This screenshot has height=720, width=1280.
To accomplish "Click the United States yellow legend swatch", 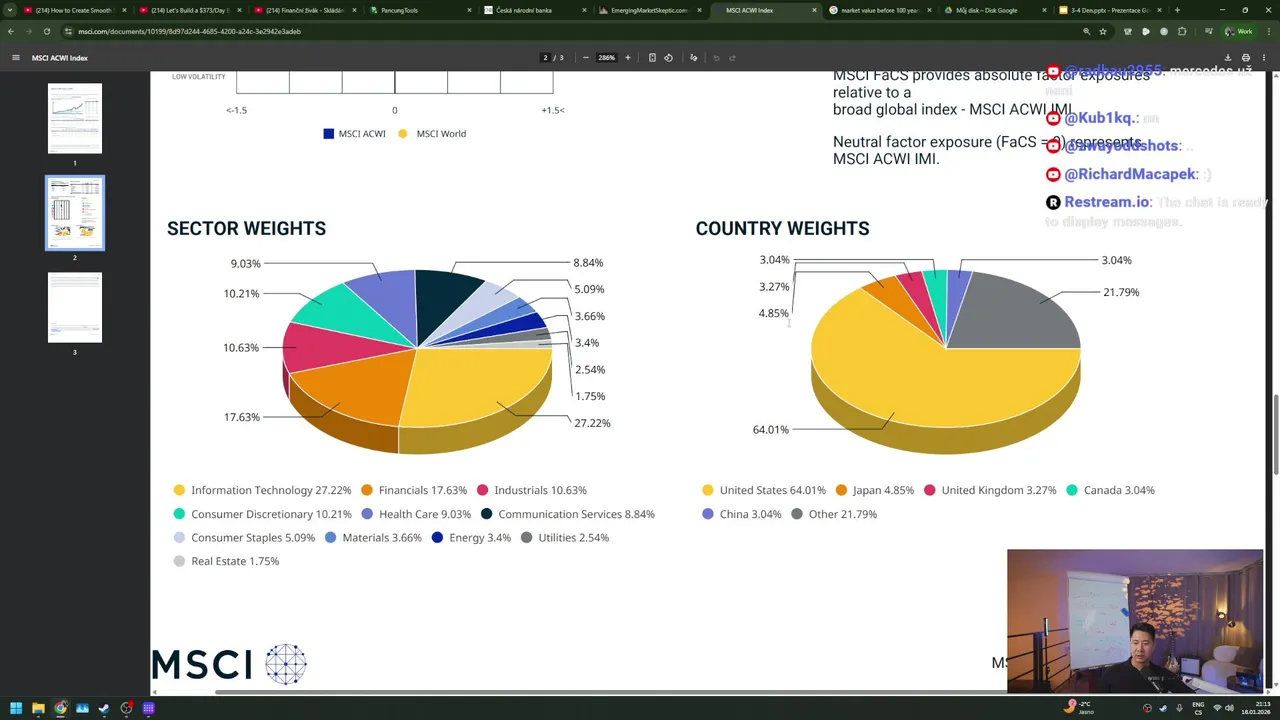I will [x=708, y=490].
